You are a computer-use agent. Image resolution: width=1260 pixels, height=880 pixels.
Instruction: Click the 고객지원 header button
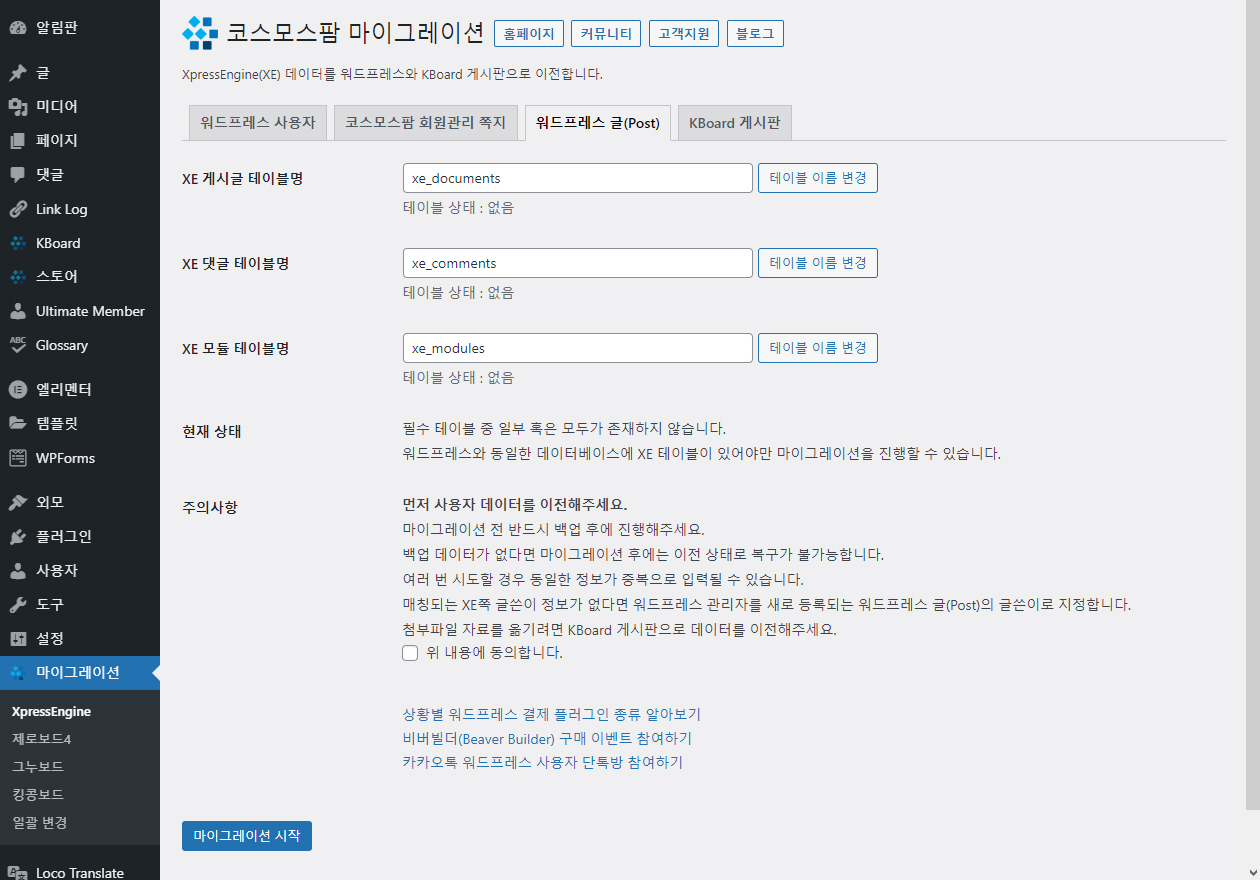tap(684, 33)
